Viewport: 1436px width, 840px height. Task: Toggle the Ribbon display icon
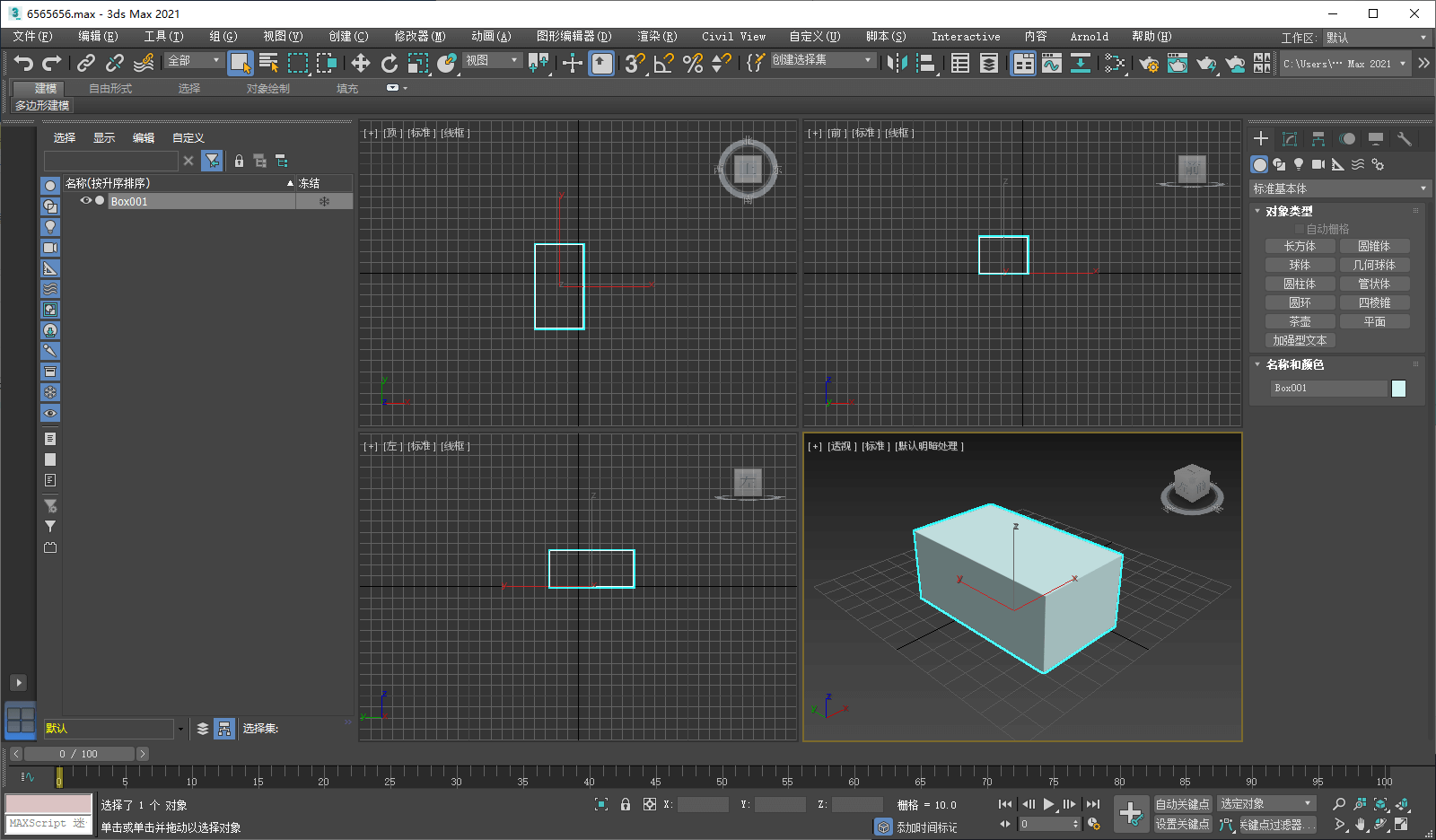tap(1023, 63)
